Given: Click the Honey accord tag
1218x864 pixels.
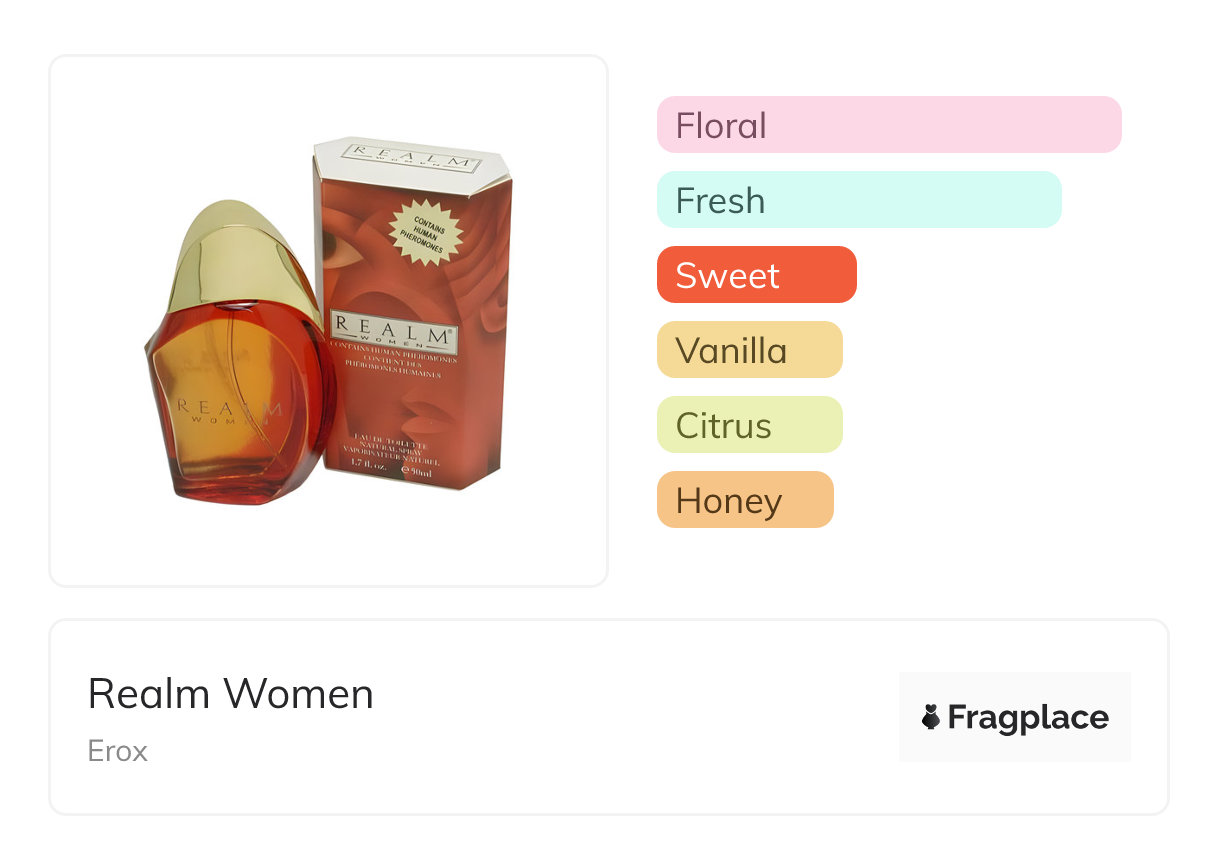Looking at the screenshot, I should click(744, 500).
